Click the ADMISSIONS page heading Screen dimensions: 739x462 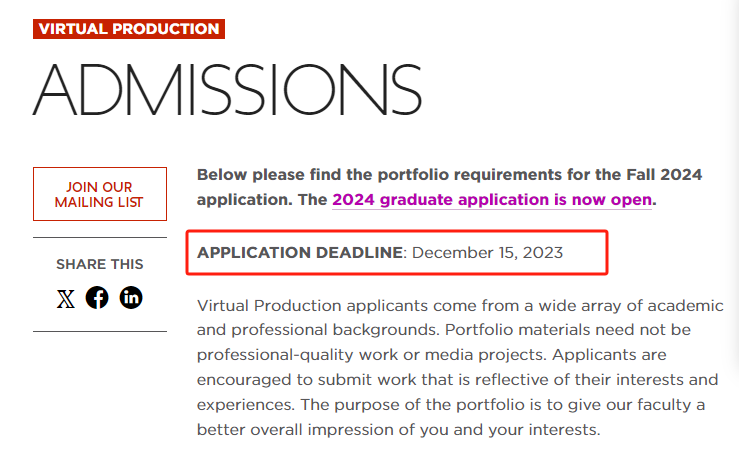[227, 90]
